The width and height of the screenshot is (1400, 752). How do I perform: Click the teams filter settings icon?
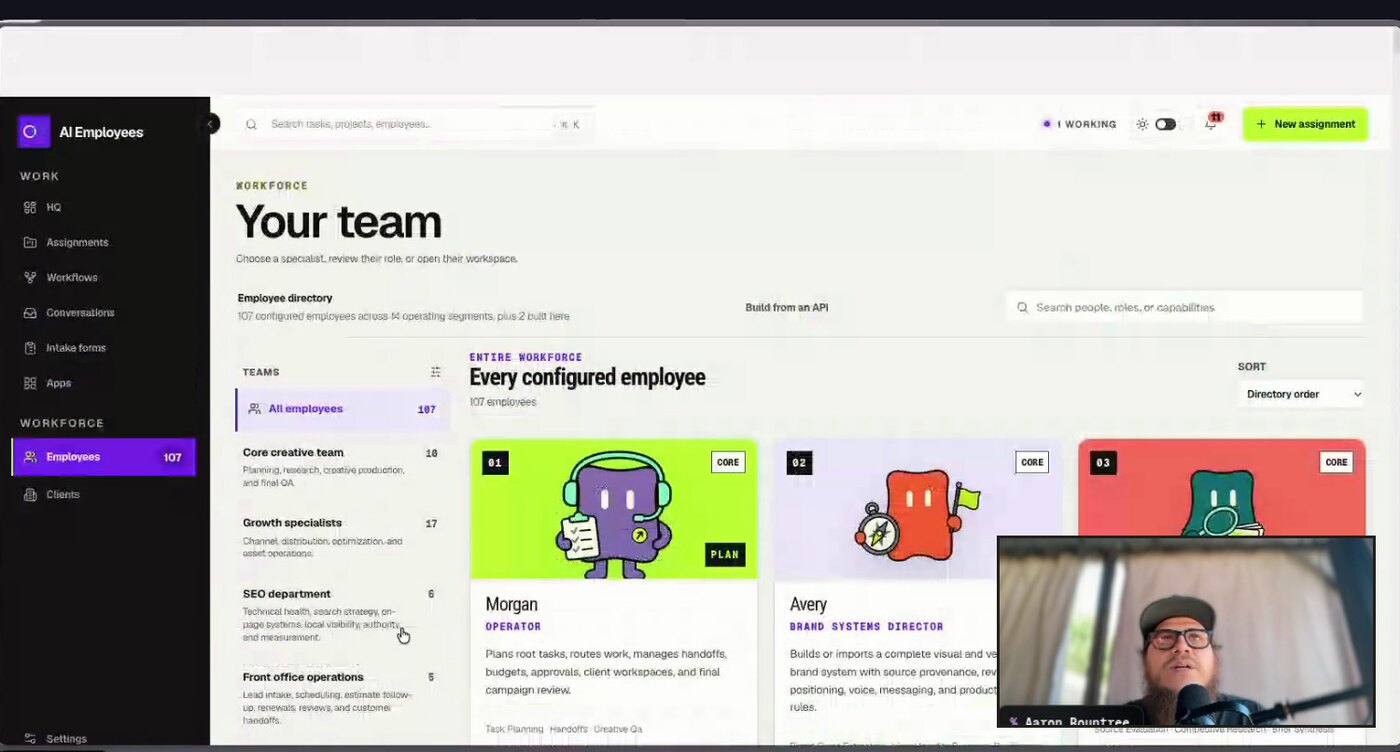click(x=435, y=372)
